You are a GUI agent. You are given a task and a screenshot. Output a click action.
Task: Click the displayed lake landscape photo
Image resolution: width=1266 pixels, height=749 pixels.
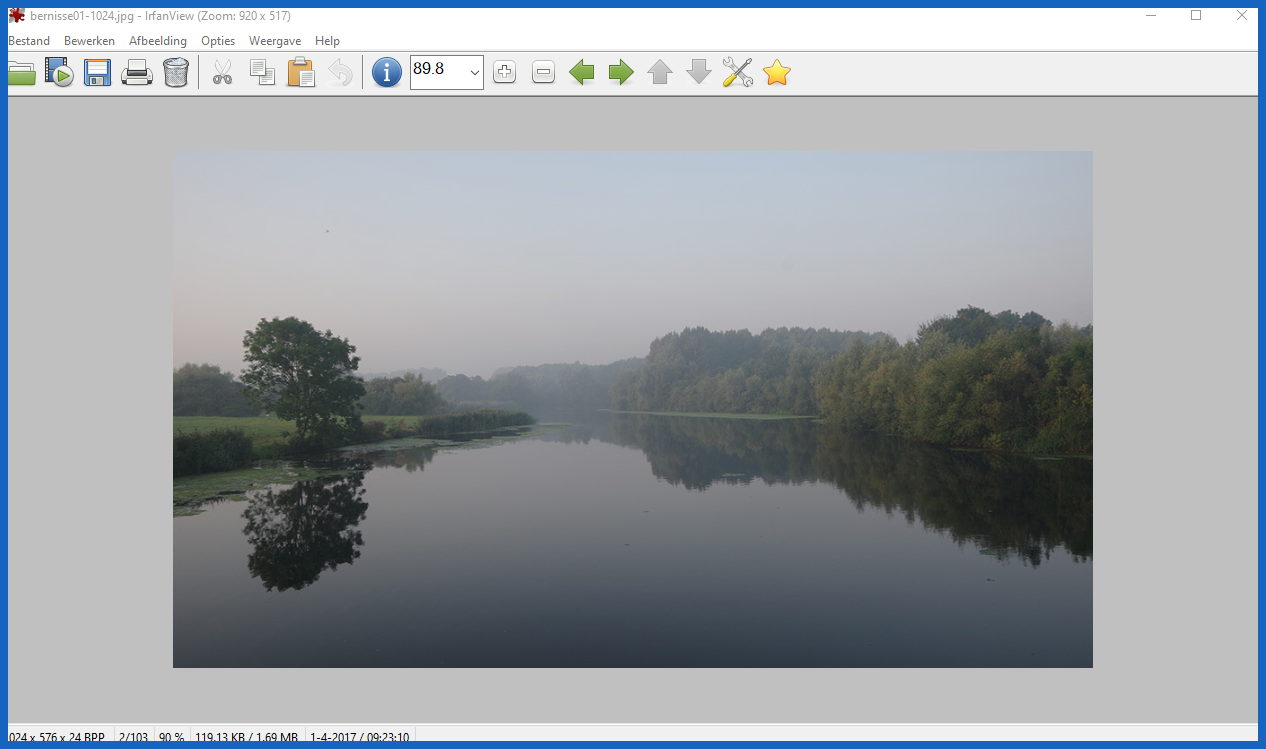[632, 409]
